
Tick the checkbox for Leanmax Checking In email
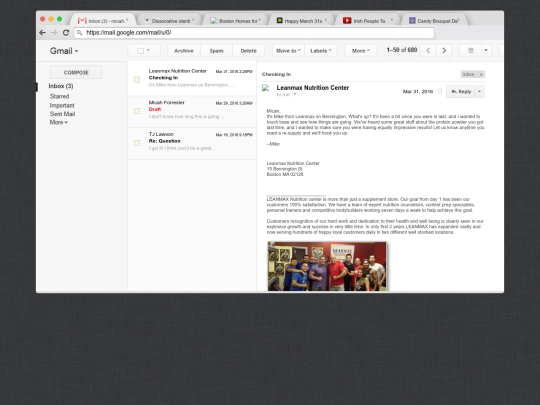click(137, 80)
